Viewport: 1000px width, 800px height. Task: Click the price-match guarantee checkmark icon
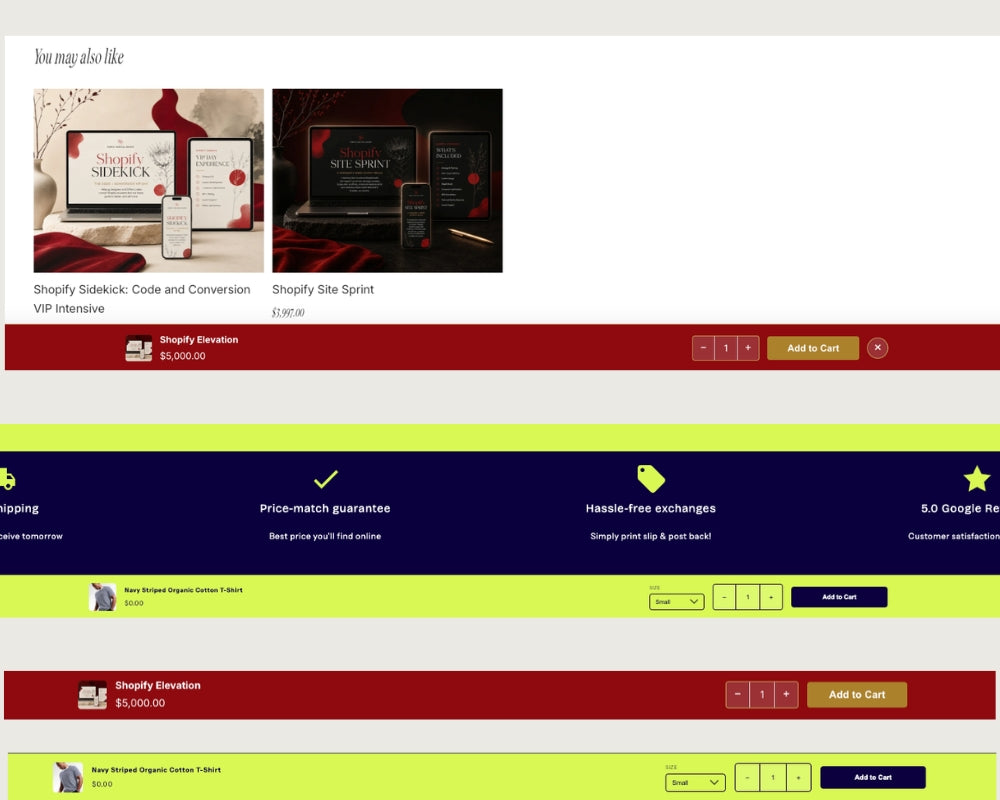(x=326, y=478)
